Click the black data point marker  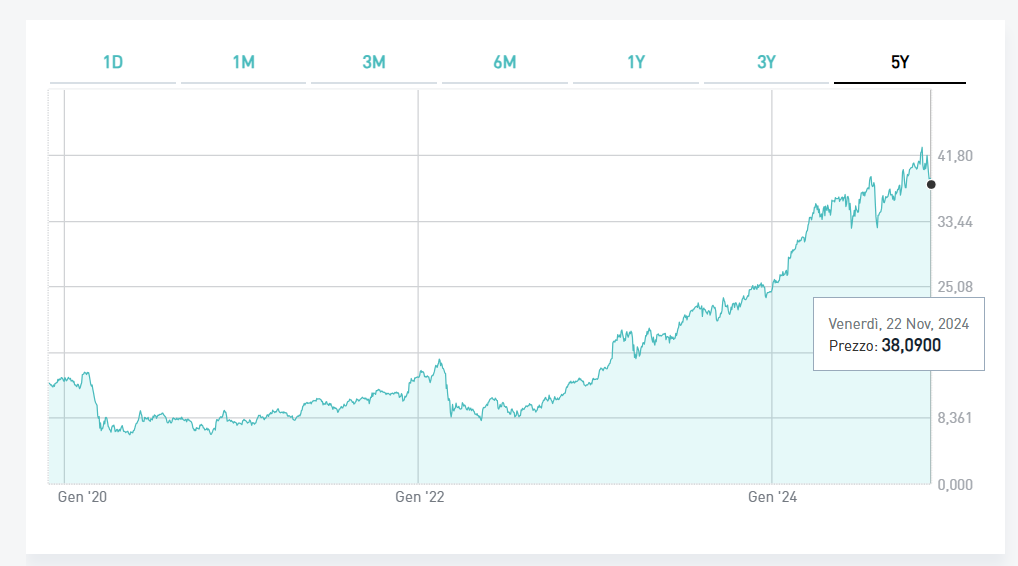[x=931, y=184]
